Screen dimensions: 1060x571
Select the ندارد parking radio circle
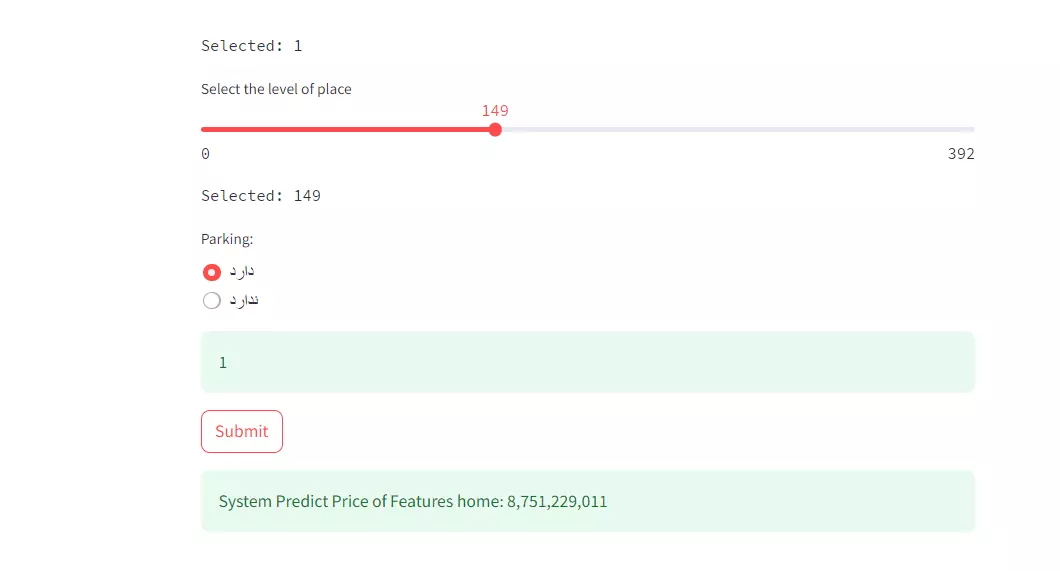(211, 301)
